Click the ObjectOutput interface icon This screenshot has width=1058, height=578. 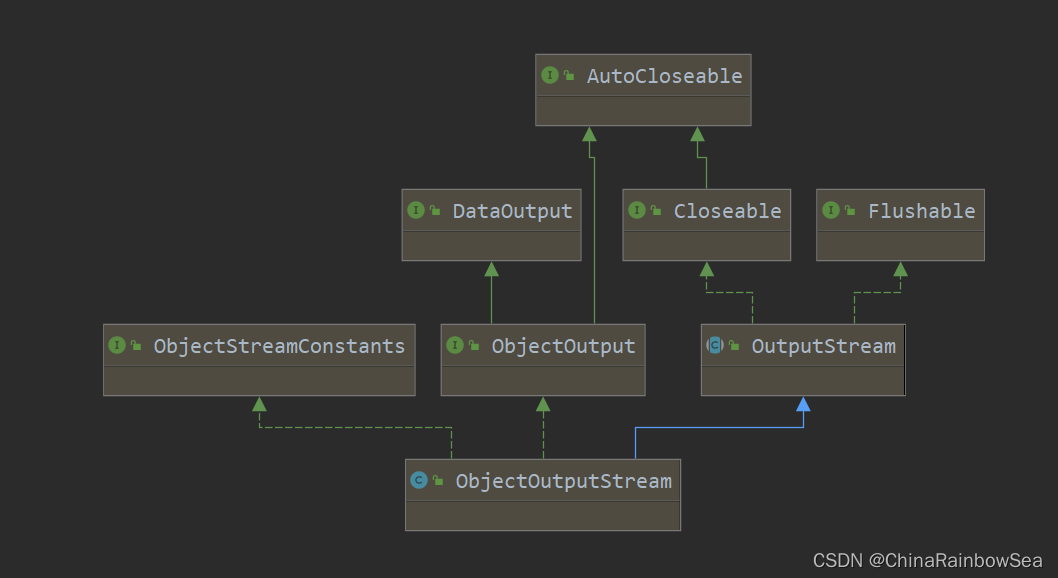[x=455, y=346]
